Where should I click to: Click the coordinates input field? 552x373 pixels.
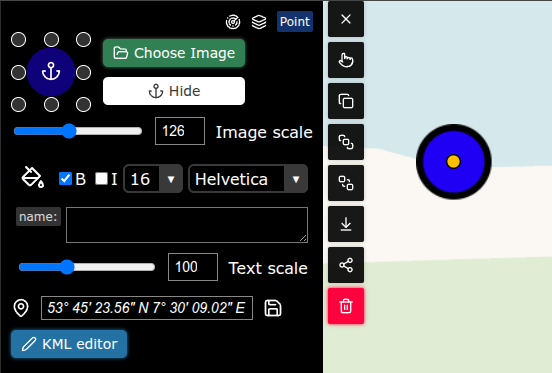pos(147,308)
